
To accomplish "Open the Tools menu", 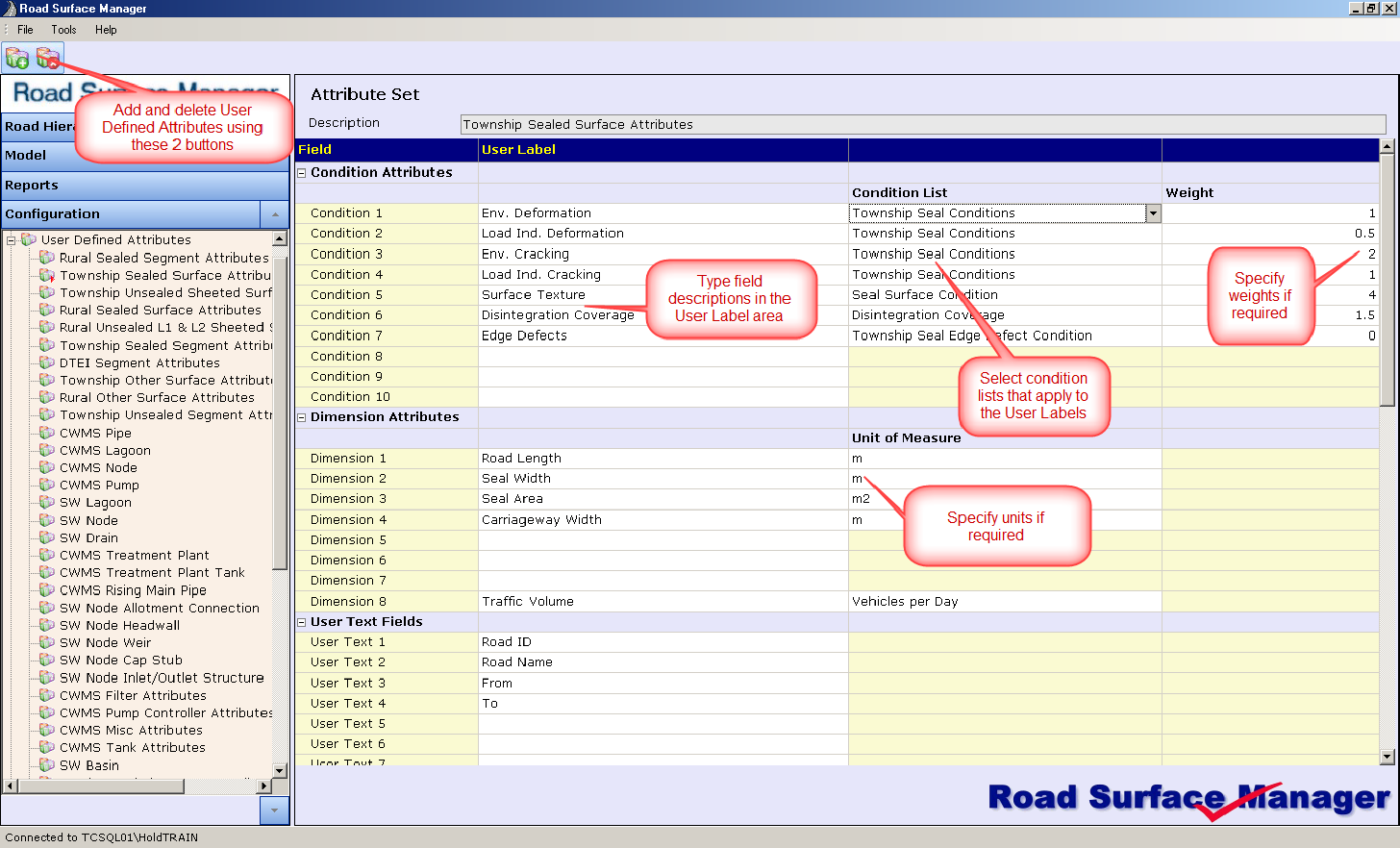I will (63, 30).
